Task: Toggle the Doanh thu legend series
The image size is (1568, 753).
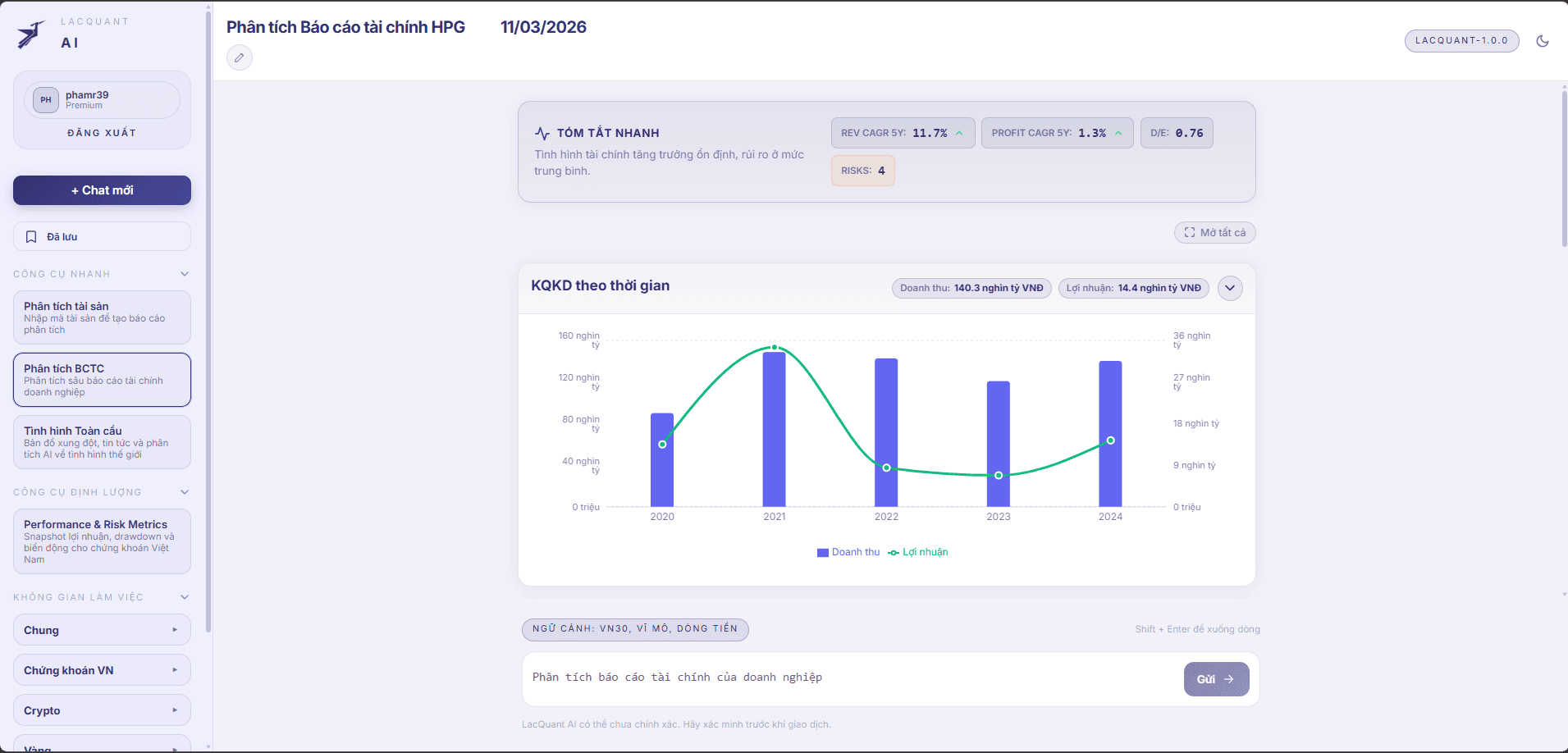Action: 848,553
